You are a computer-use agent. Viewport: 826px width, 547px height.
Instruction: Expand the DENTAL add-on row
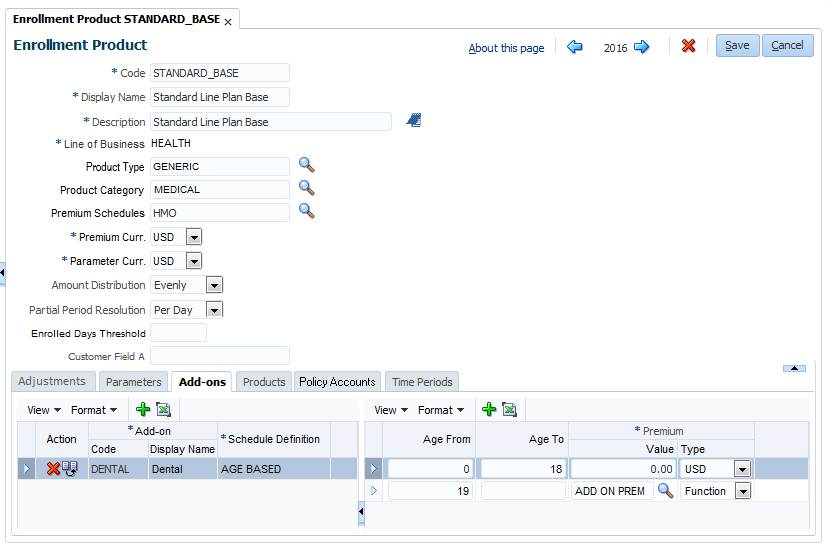coord(26,468)
